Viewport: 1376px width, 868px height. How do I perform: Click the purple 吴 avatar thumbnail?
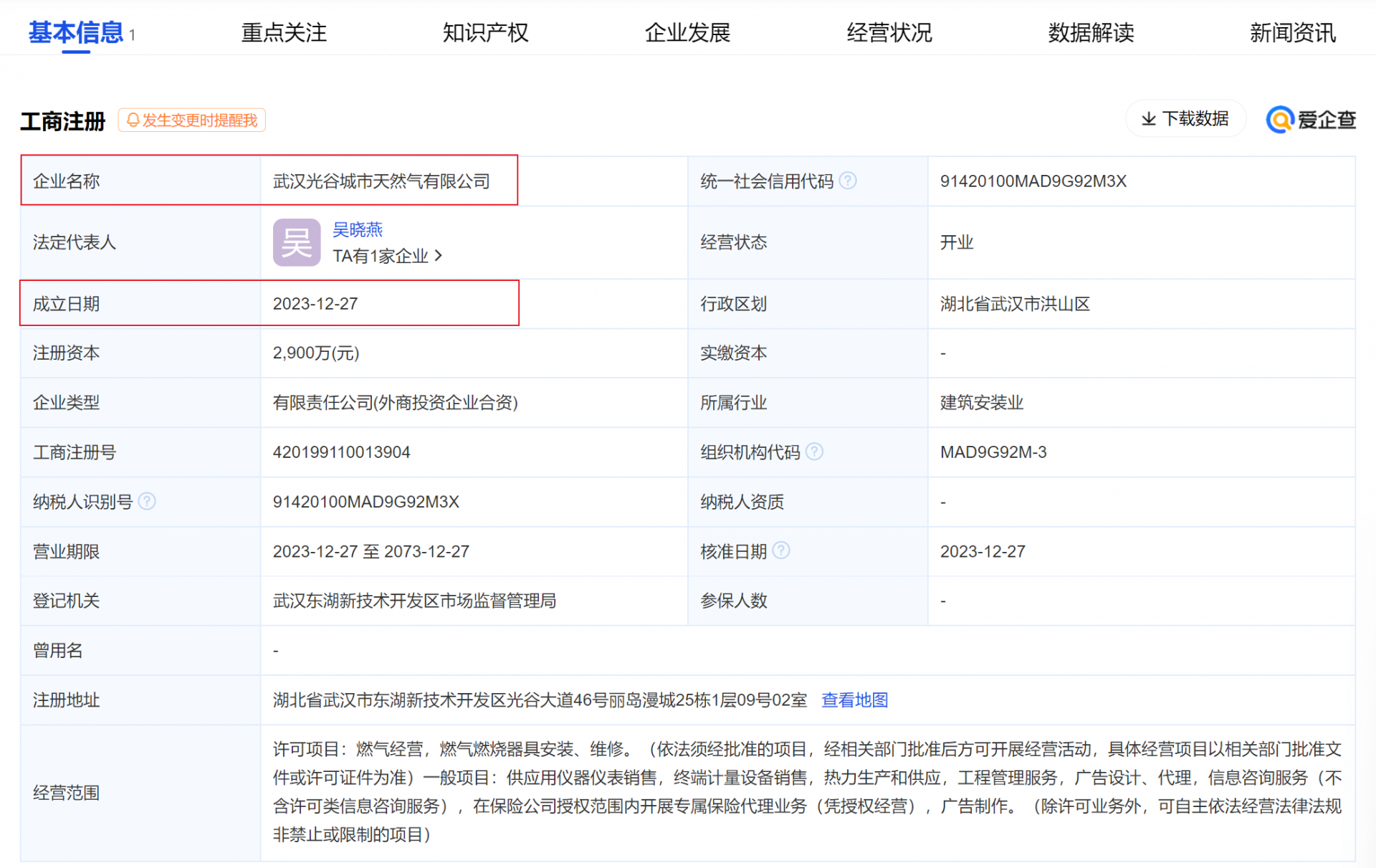pos(297,242)
